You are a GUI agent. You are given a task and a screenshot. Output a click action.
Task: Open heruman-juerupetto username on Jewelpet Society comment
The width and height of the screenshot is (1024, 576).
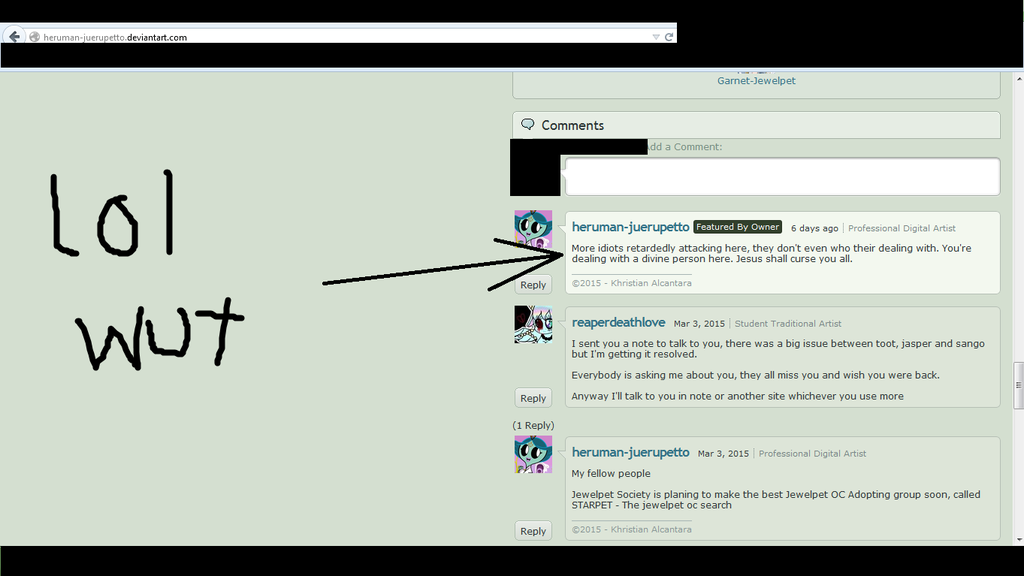tap(630, 453)
